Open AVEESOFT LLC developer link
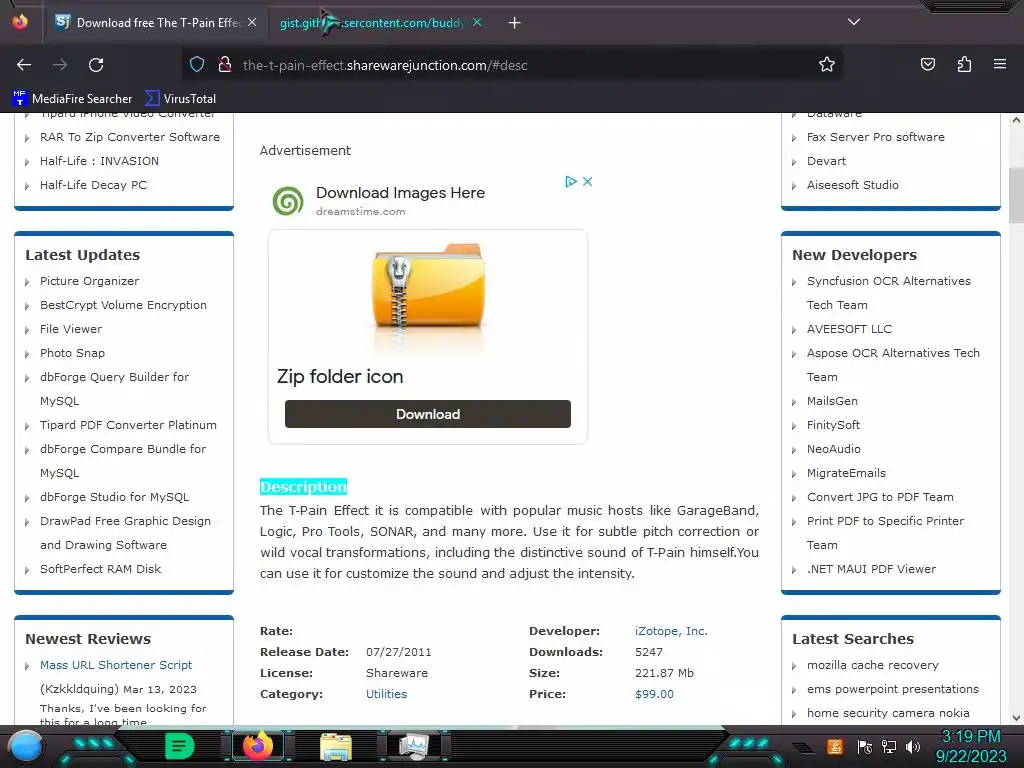 (849, 328)
